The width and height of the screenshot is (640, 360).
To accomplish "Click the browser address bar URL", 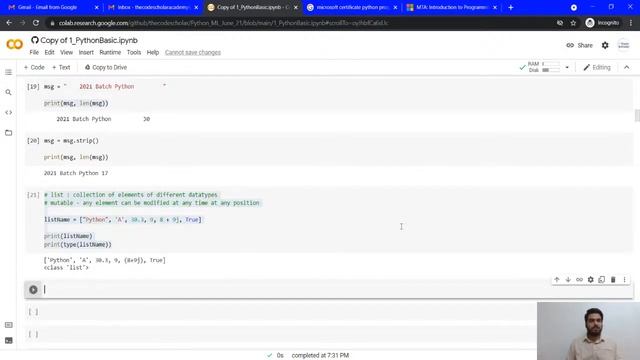I will click(223, 23).
